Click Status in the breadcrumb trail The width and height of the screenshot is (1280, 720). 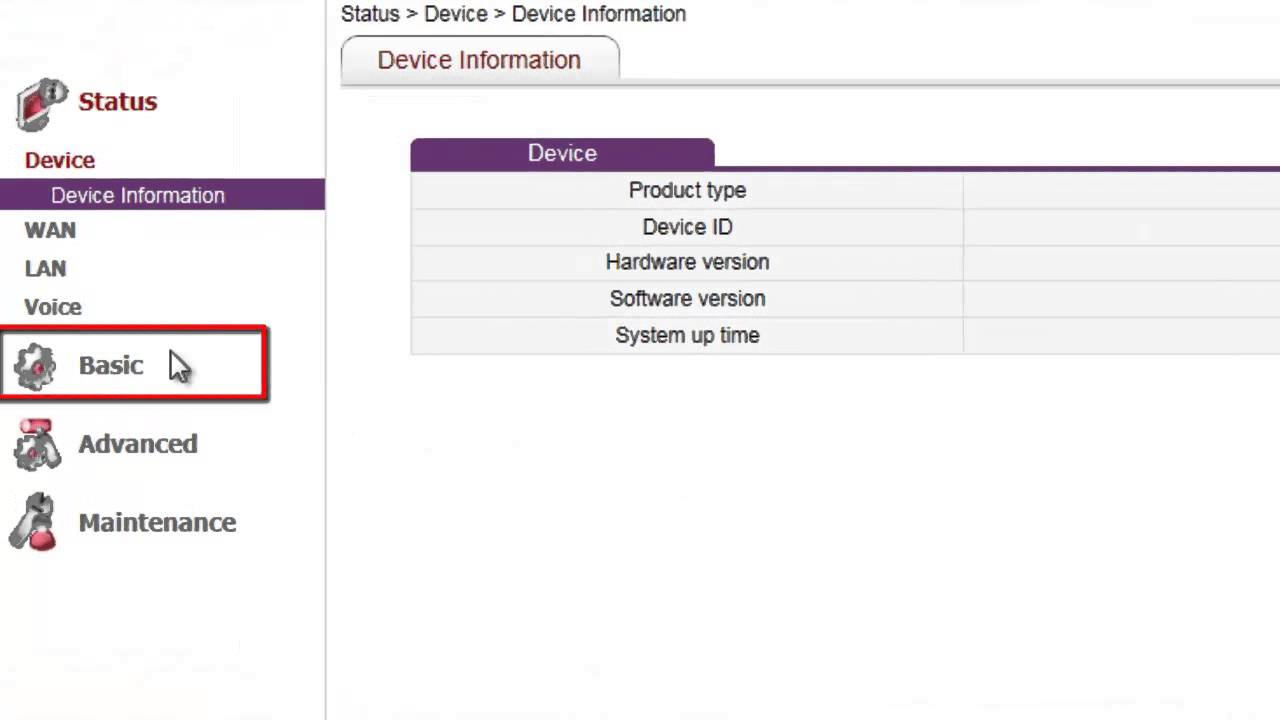click(x=370, y=14)
